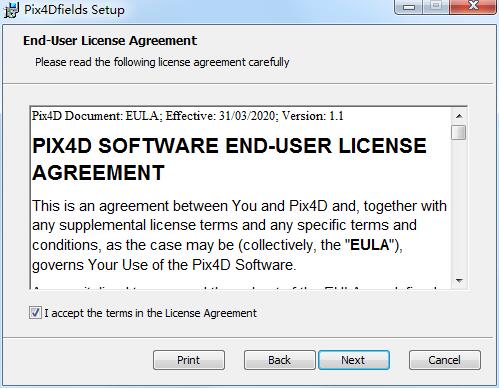Image resolution: width=499 pixels, height=388 pixels.
Task: Proceed with the Next button
Action: pos(354,360)
